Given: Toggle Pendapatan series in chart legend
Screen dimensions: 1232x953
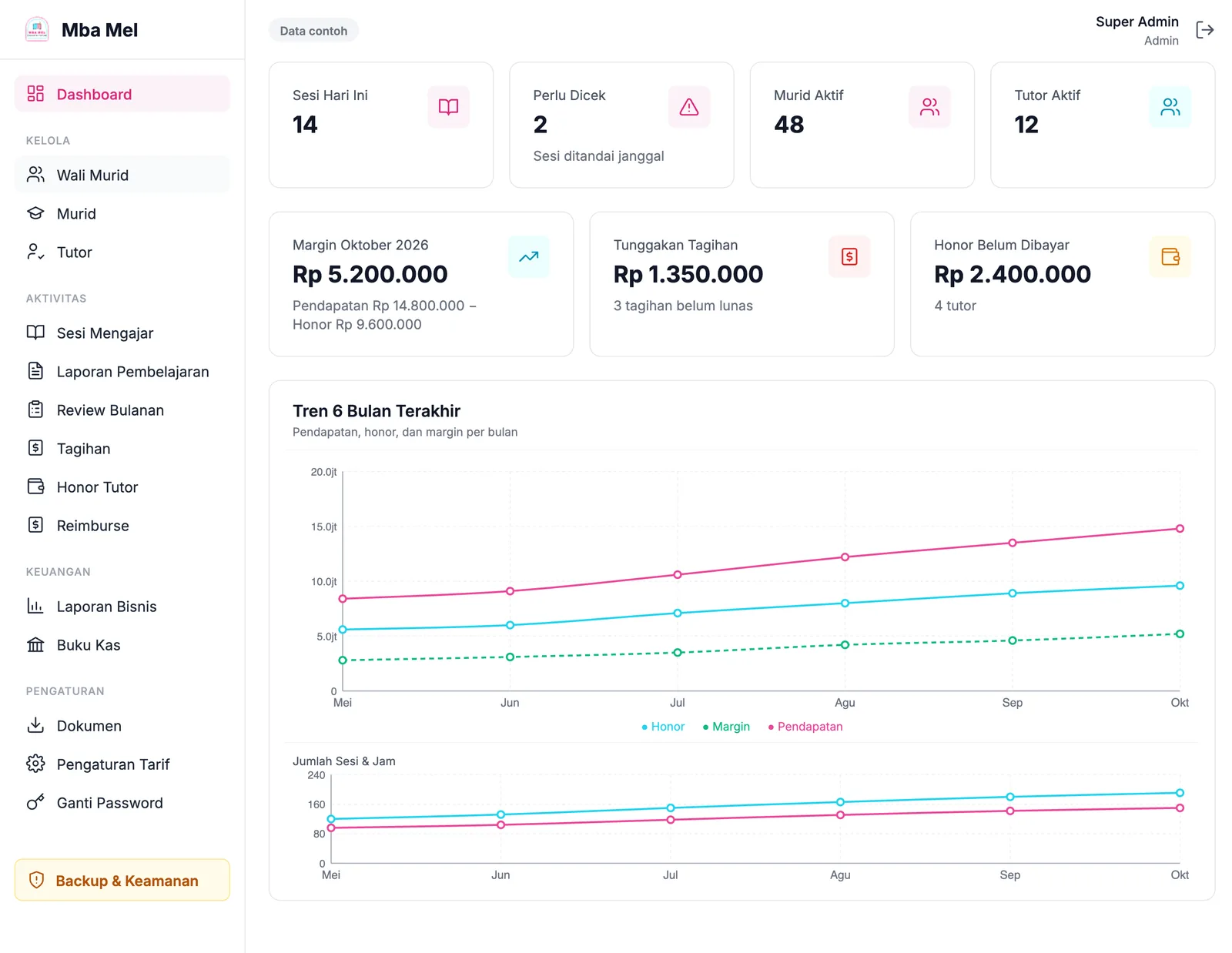Looking at the screenshot, I should (805, 727).
